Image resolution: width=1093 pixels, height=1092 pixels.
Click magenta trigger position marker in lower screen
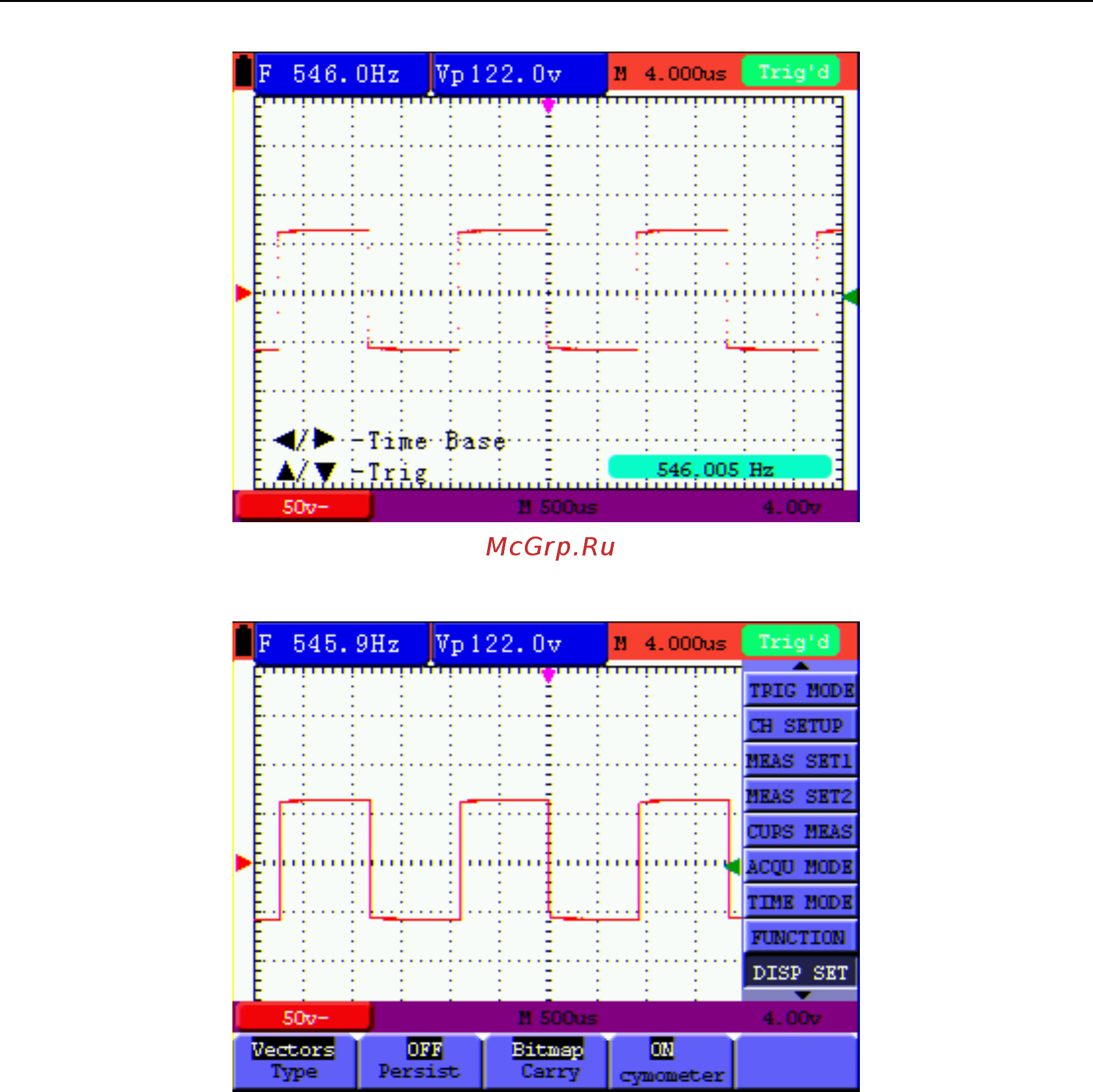pos(548,675)
